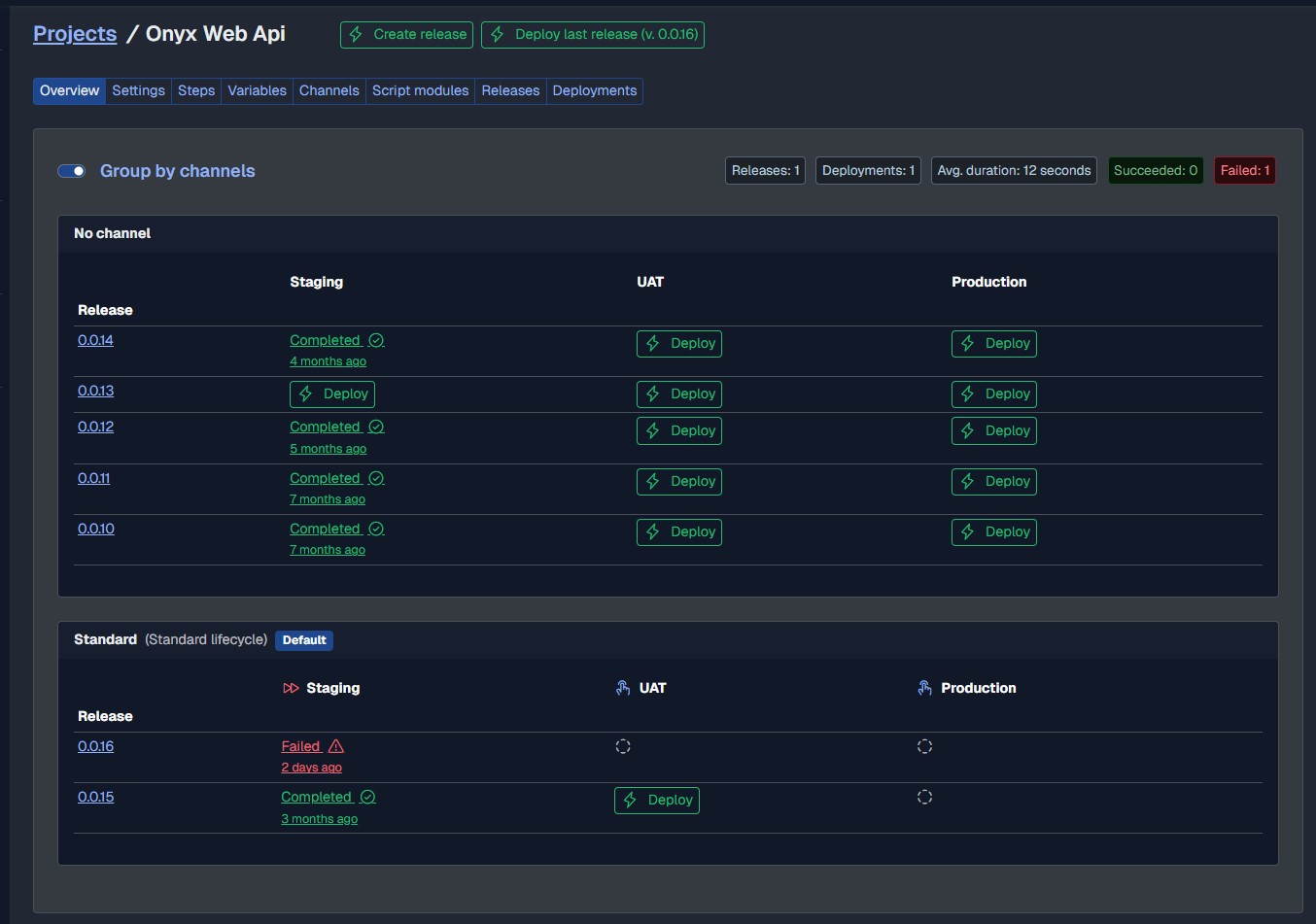The image size is (1316, 924).
Task: Deploy release 0.0.13 to Production
Action: [x=994, y=394]
